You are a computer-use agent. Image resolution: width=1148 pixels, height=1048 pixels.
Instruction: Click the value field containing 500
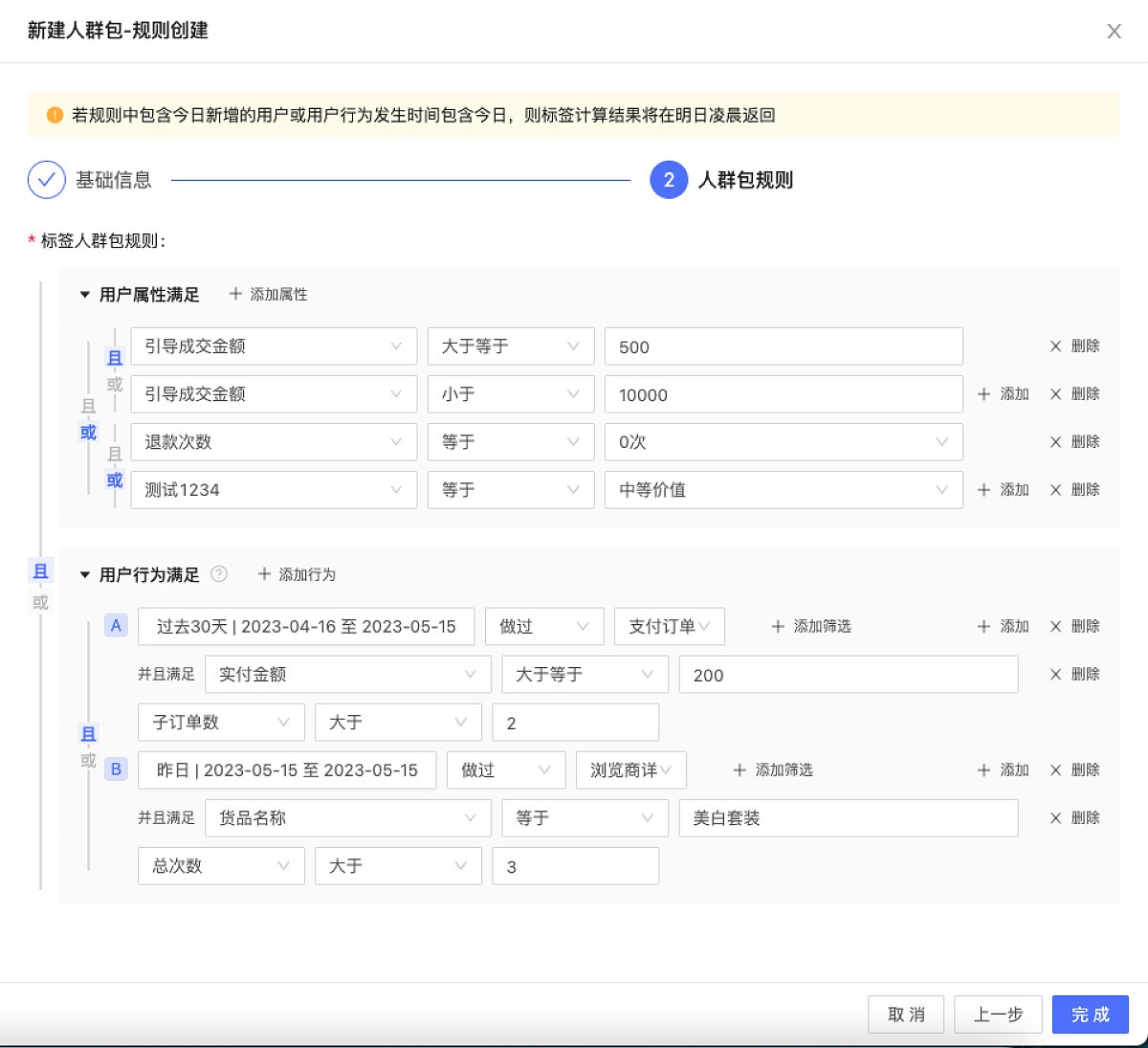(x=784, y=346)
